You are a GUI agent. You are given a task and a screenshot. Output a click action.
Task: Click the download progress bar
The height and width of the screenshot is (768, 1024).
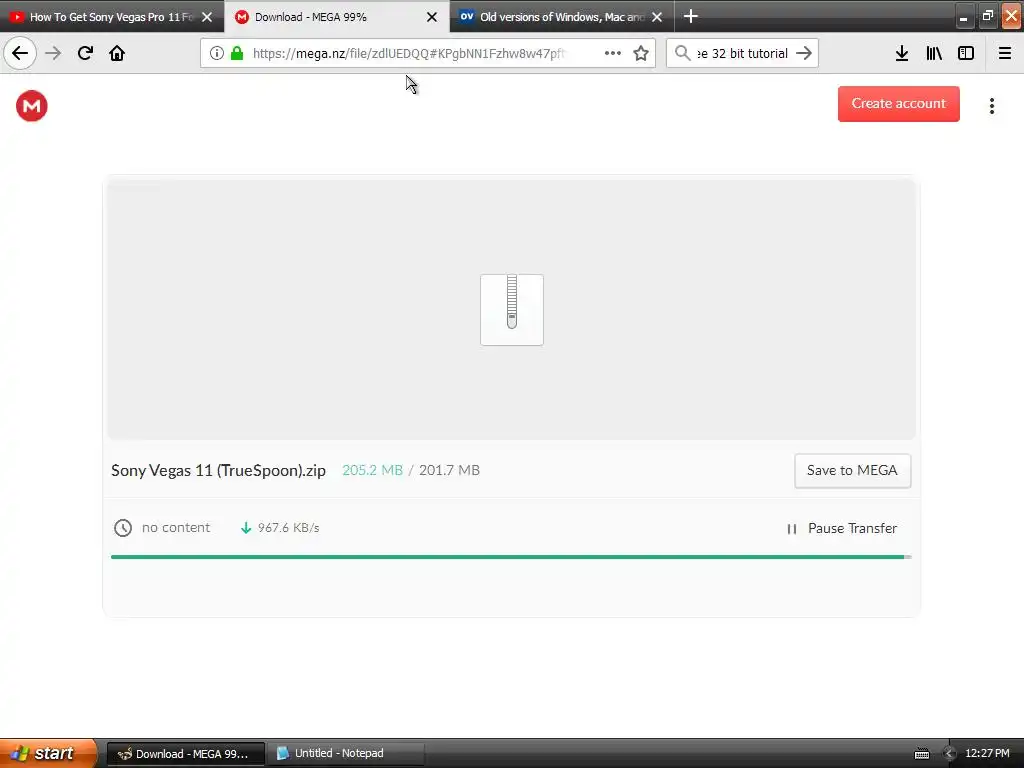pos(511,557)
